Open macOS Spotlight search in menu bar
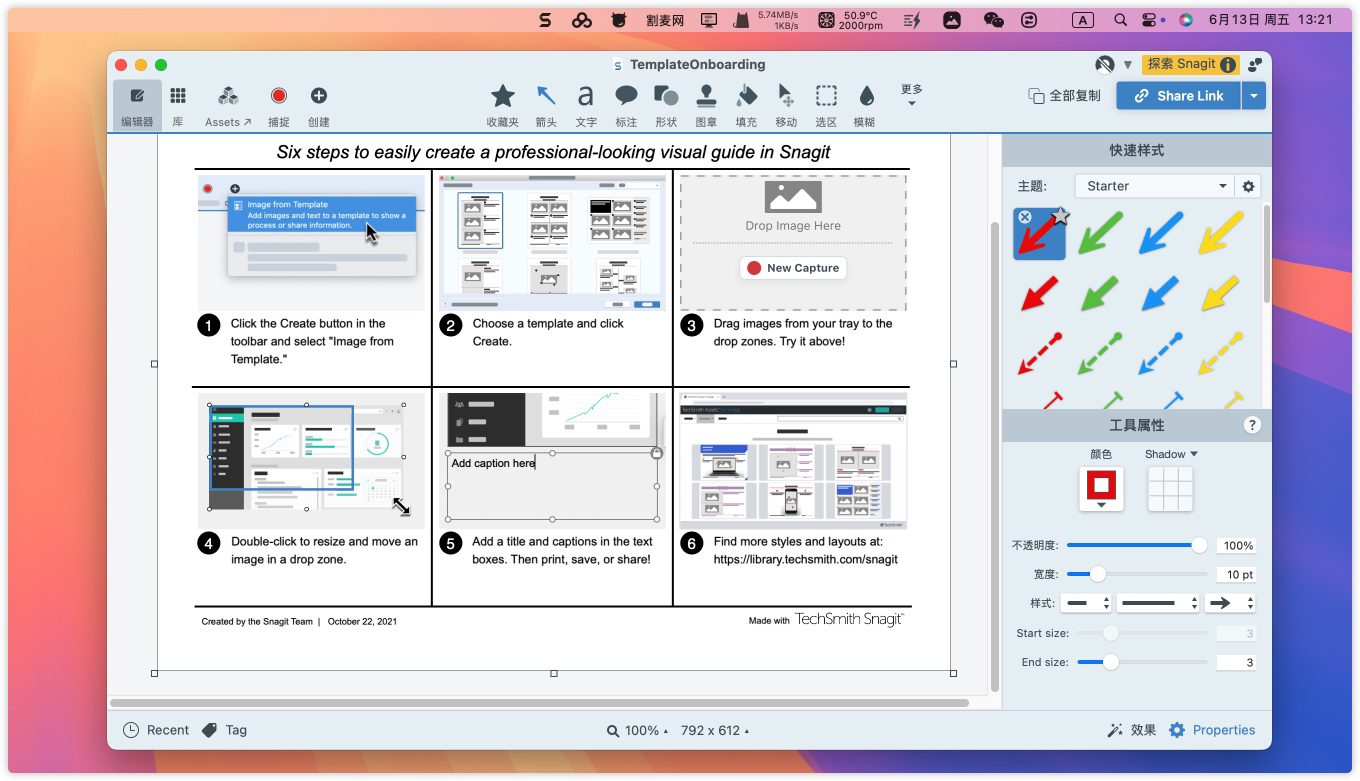Viewport: 1360px width, 781px height. [x=1120, y=19]
